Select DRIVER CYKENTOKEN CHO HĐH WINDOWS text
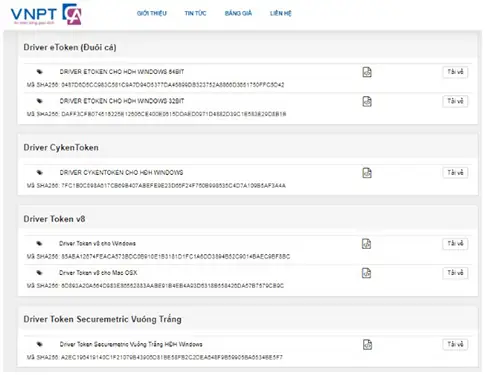This screenshot has width=485, height=375. coord(121,172)
